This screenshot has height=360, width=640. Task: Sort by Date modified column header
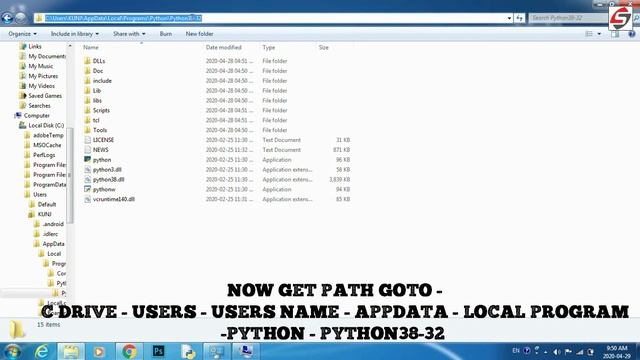[x=223, y=48]
